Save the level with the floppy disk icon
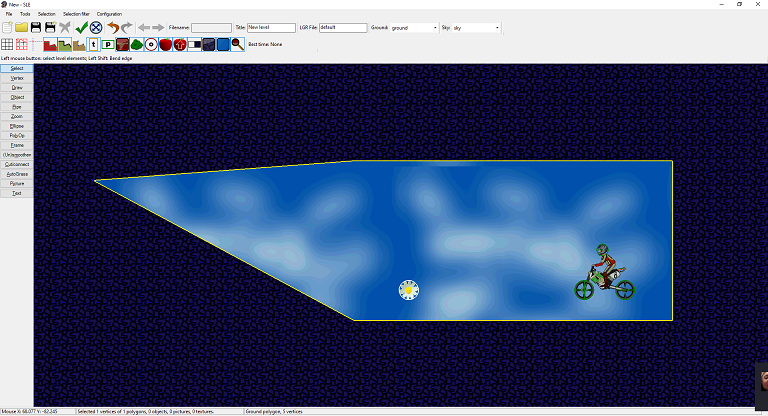768x416 pixels. pos(36,27)
